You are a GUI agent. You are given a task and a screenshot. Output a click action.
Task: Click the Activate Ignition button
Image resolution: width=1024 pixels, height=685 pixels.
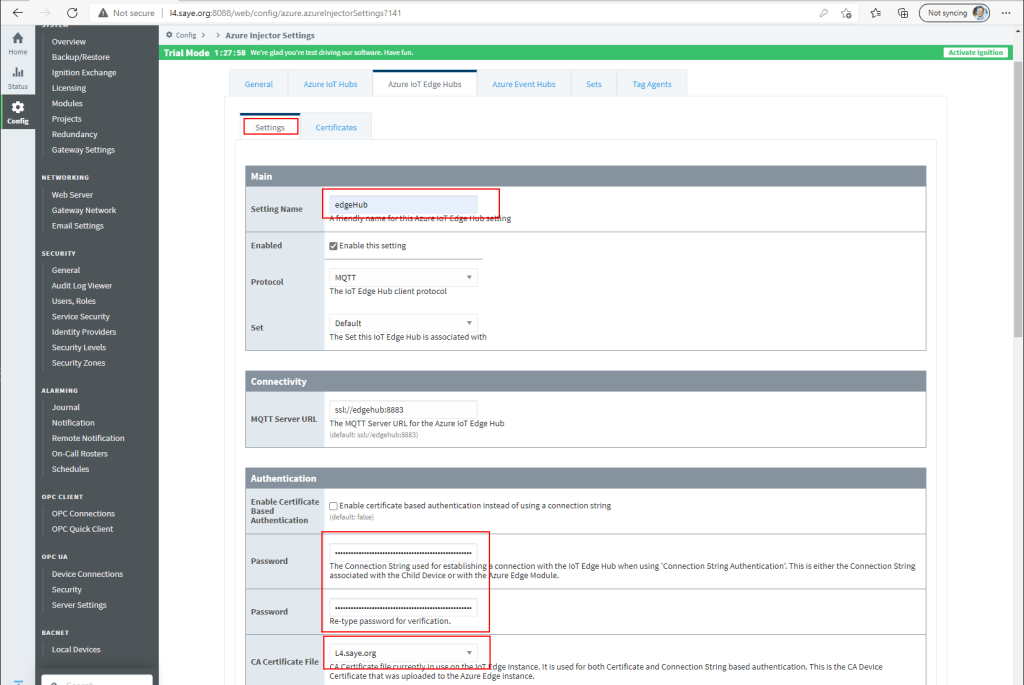975,52
